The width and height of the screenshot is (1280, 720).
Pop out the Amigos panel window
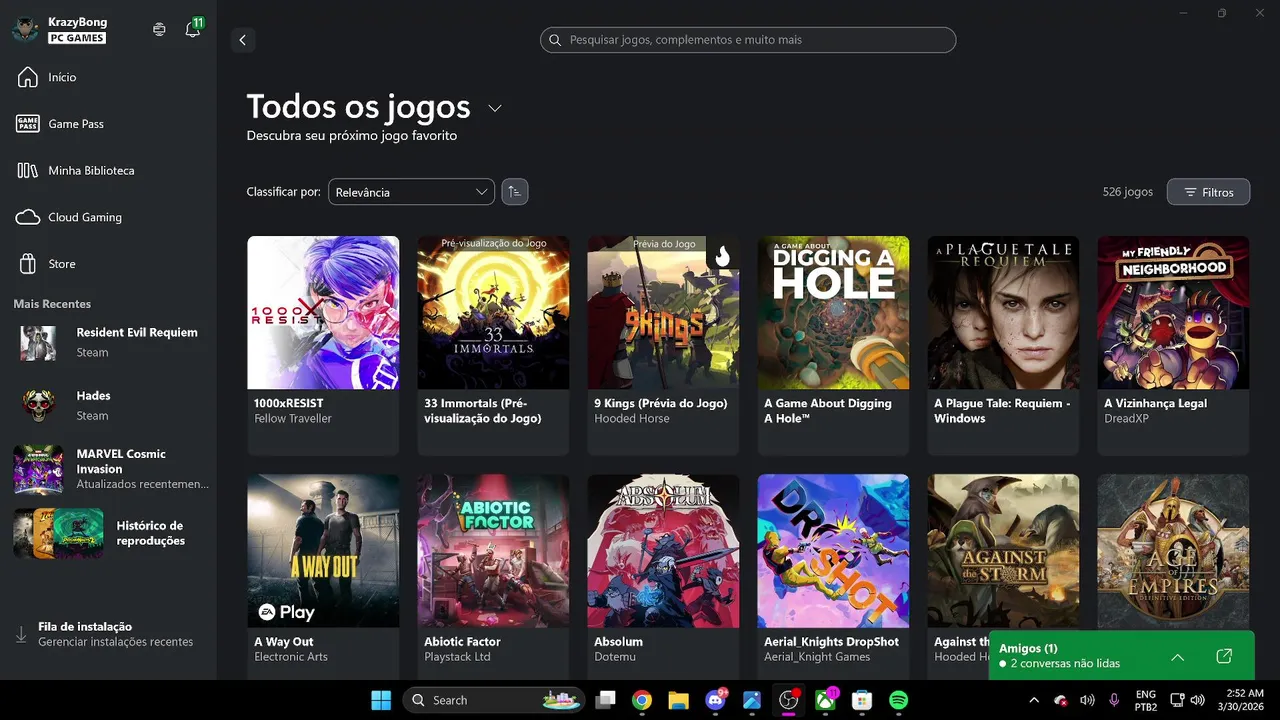tap(1224, 657)
